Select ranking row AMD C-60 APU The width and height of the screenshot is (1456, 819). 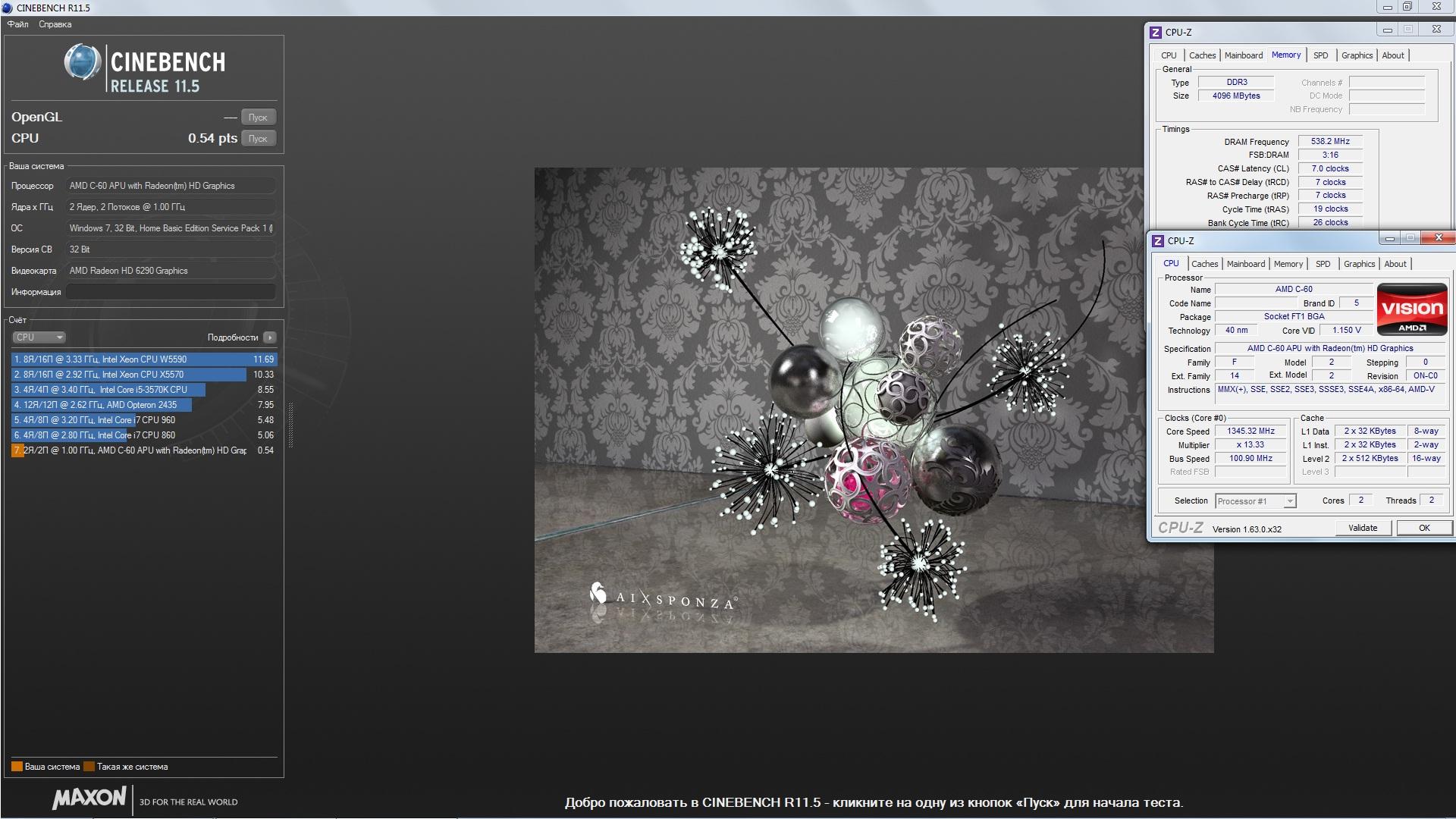144,450
